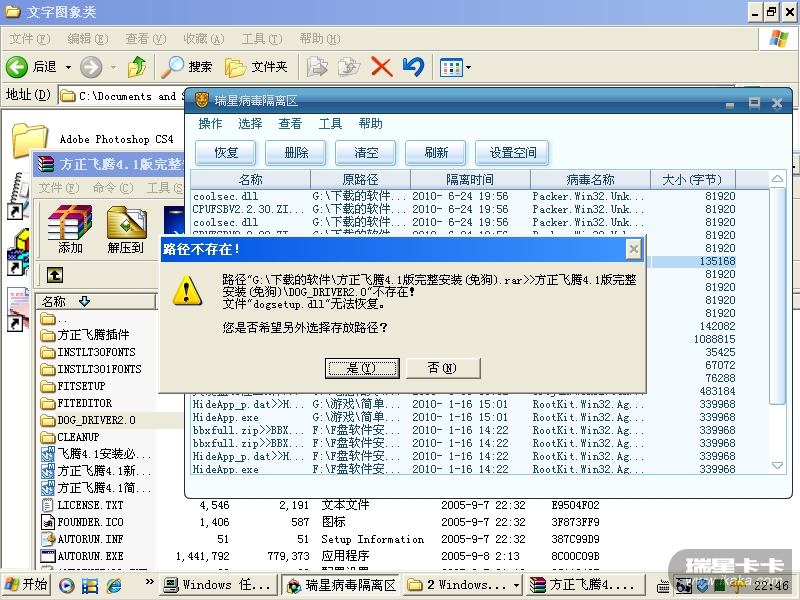Click the Explorer Up folder icon
This screenshot has height=600, width=800.
coord(137,67)
